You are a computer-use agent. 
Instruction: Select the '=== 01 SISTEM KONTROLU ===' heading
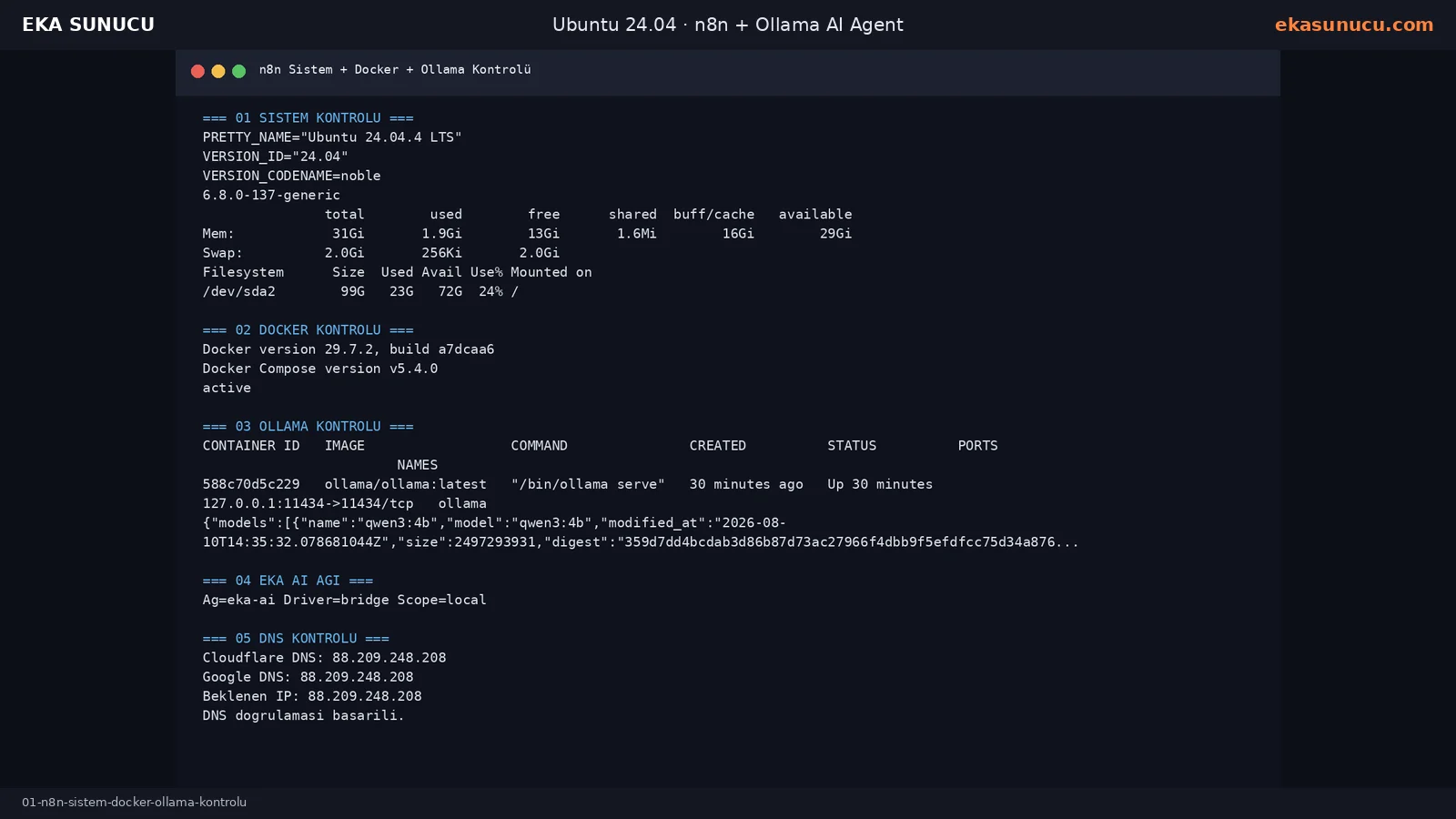coord(308,117)
